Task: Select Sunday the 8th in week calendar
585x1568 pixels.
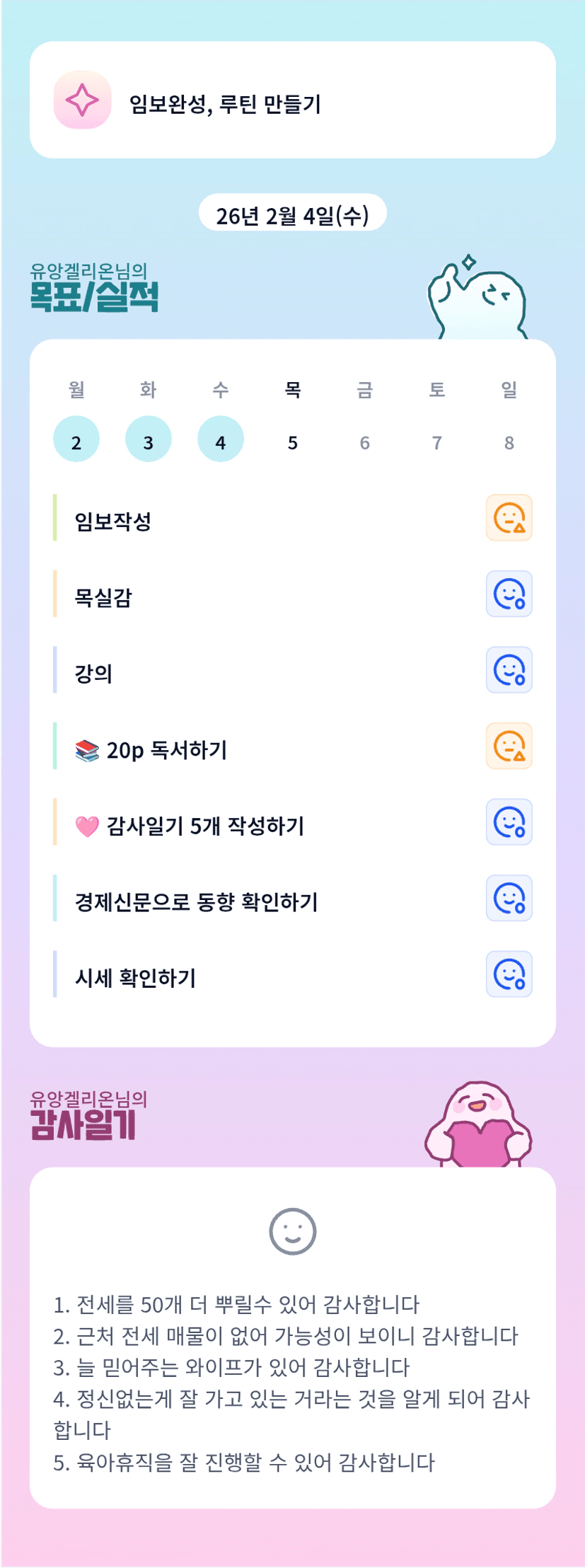Action: pos(509,443)
